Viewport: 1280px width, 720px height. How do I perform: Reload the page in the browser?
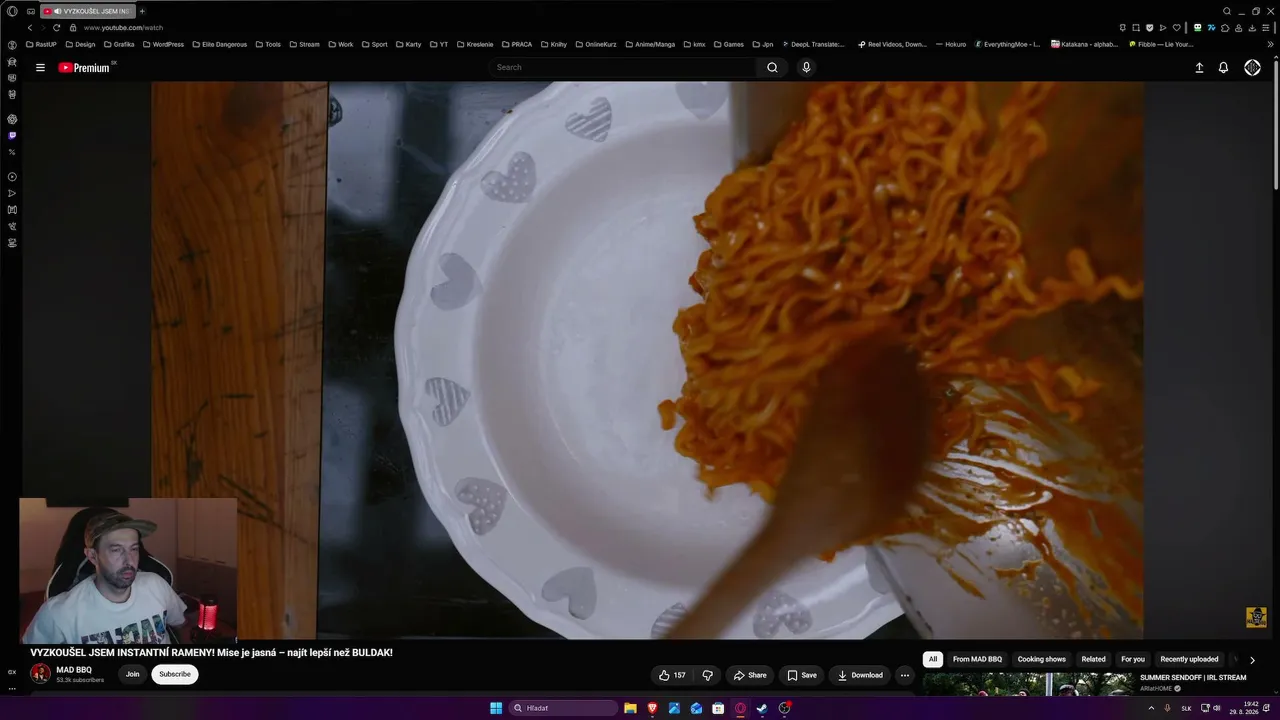[56, 28]
